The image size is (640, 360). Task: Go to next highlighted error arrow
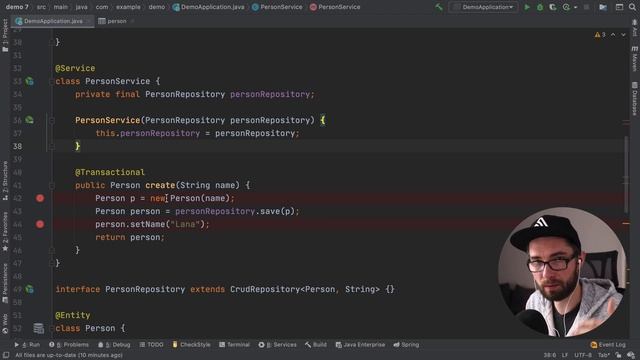[x=623, y=35]
